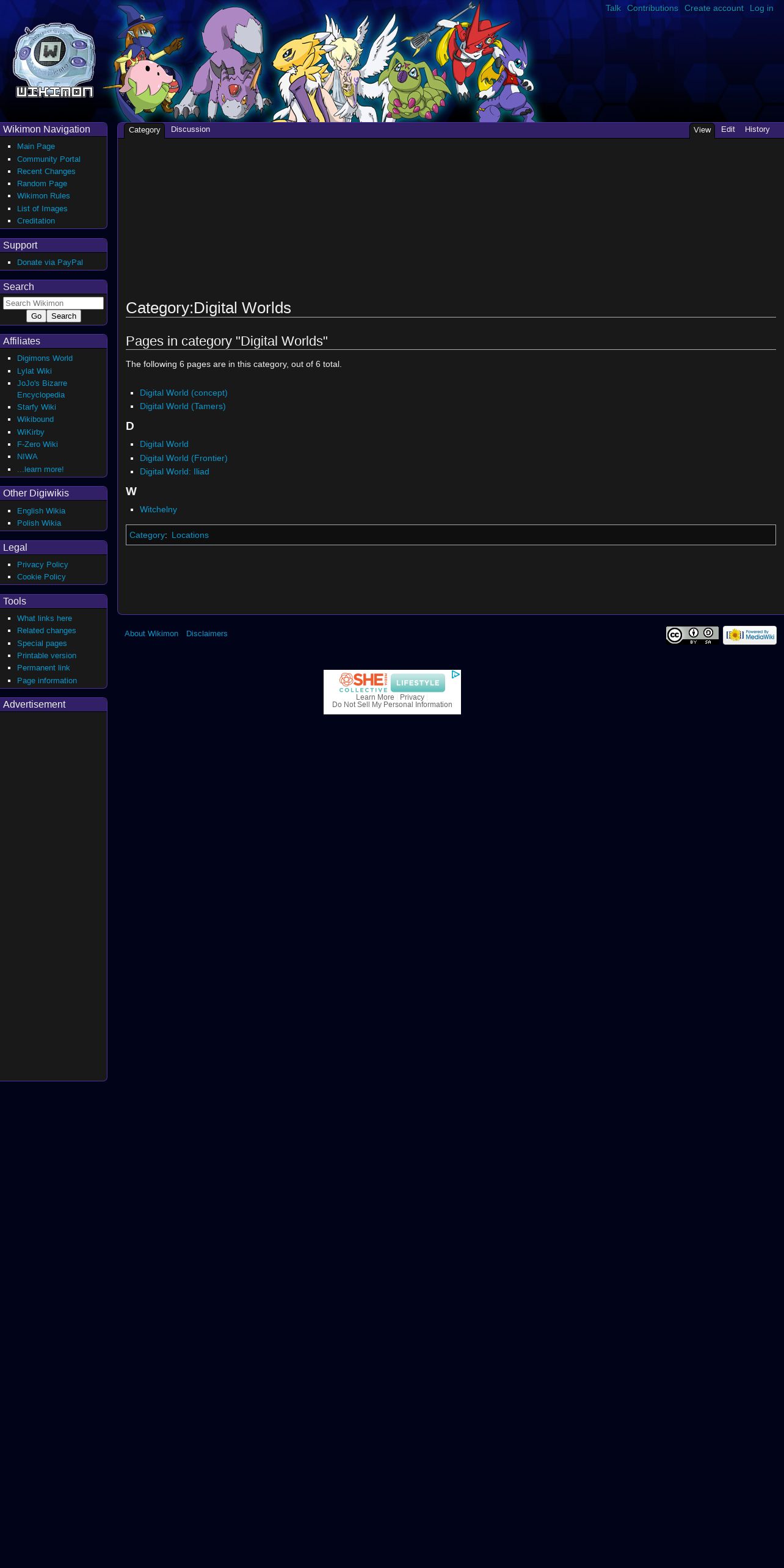Click Create account

[714, 9]
